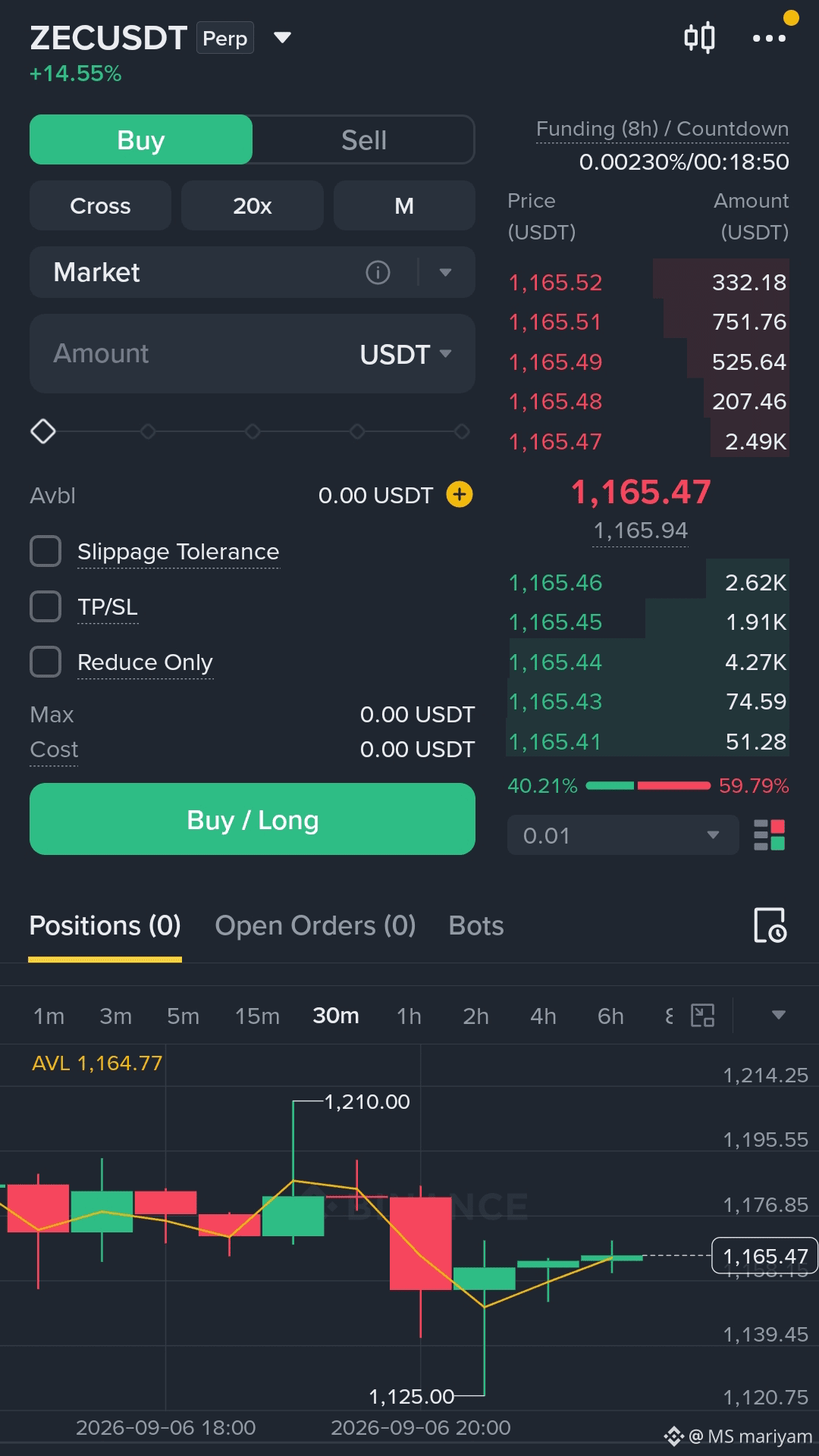This screenshot has width=819, height=1456.
Task: Change the order book layout icon
Action: [x=769, y=835]
